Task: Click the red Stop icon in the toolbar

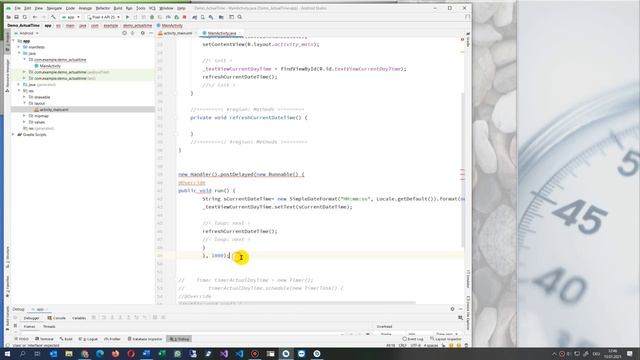Action: [184, 17]
